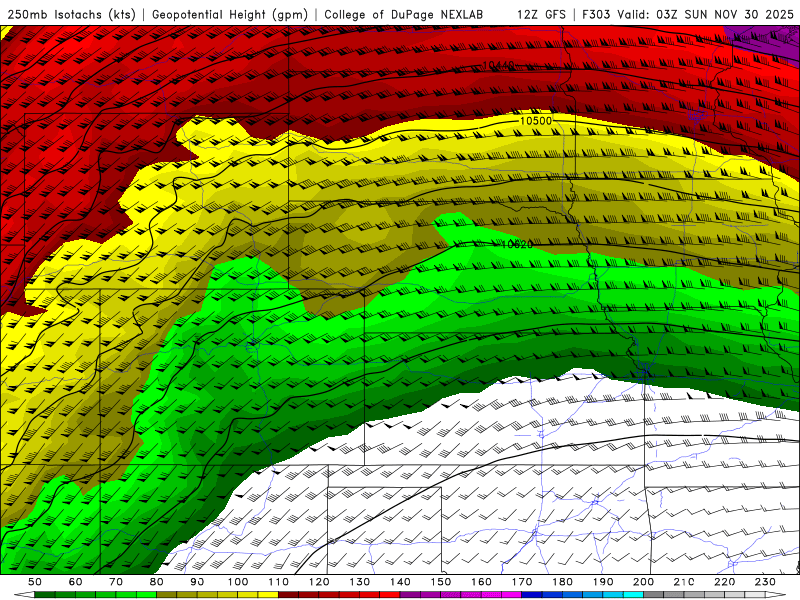800x600 pixels.
Task: Click the '250mb Isotachs (kts)' title text
Action: pyautogui.click(x=71, y=14)
